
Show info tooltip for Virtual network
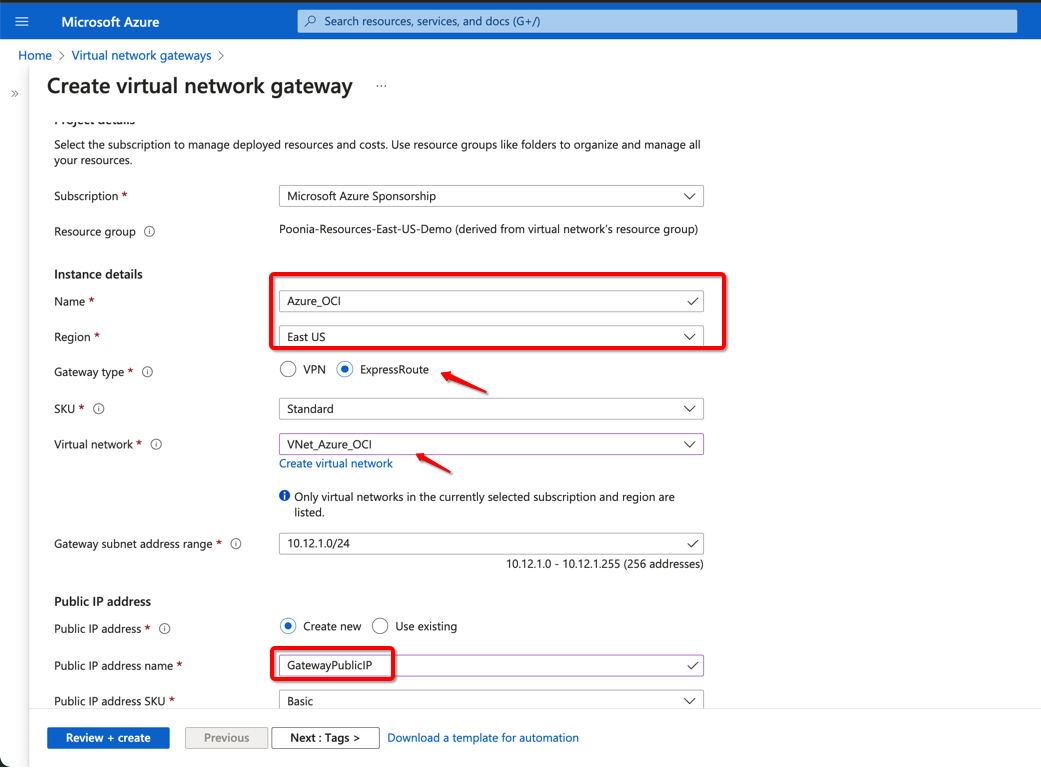pos(156,445)
